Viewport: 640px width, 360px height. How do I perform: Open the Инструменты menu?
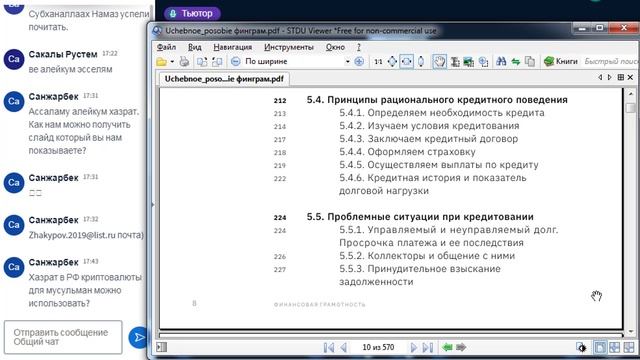pos(289,47)
